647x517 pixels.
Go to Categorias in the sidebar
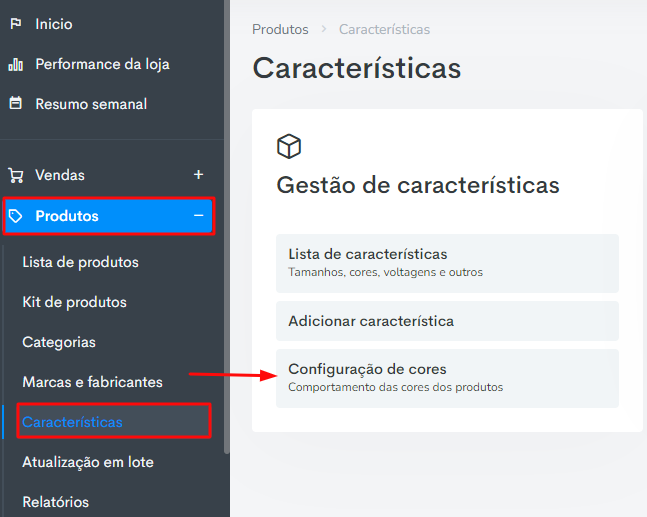coord(59,342)
